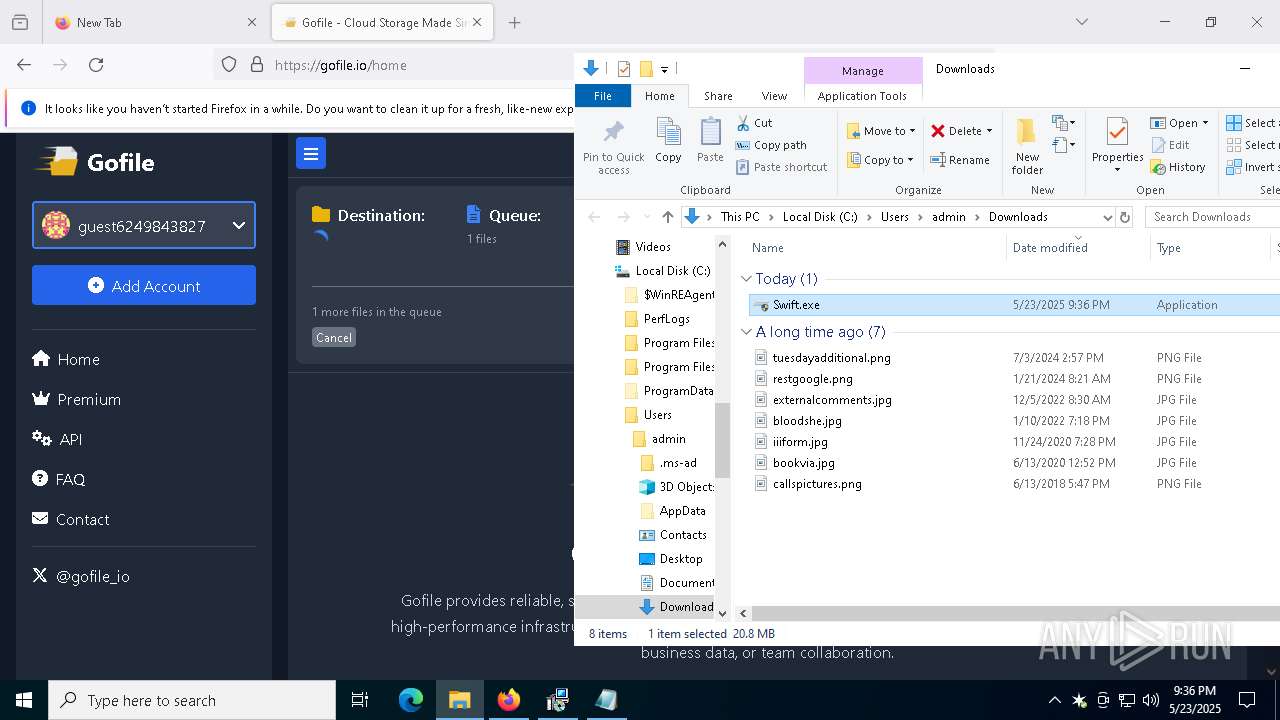This screenshot has height=720, width=1280.
Task: Select externalcomments.jpg file
Action: [831, 400]
